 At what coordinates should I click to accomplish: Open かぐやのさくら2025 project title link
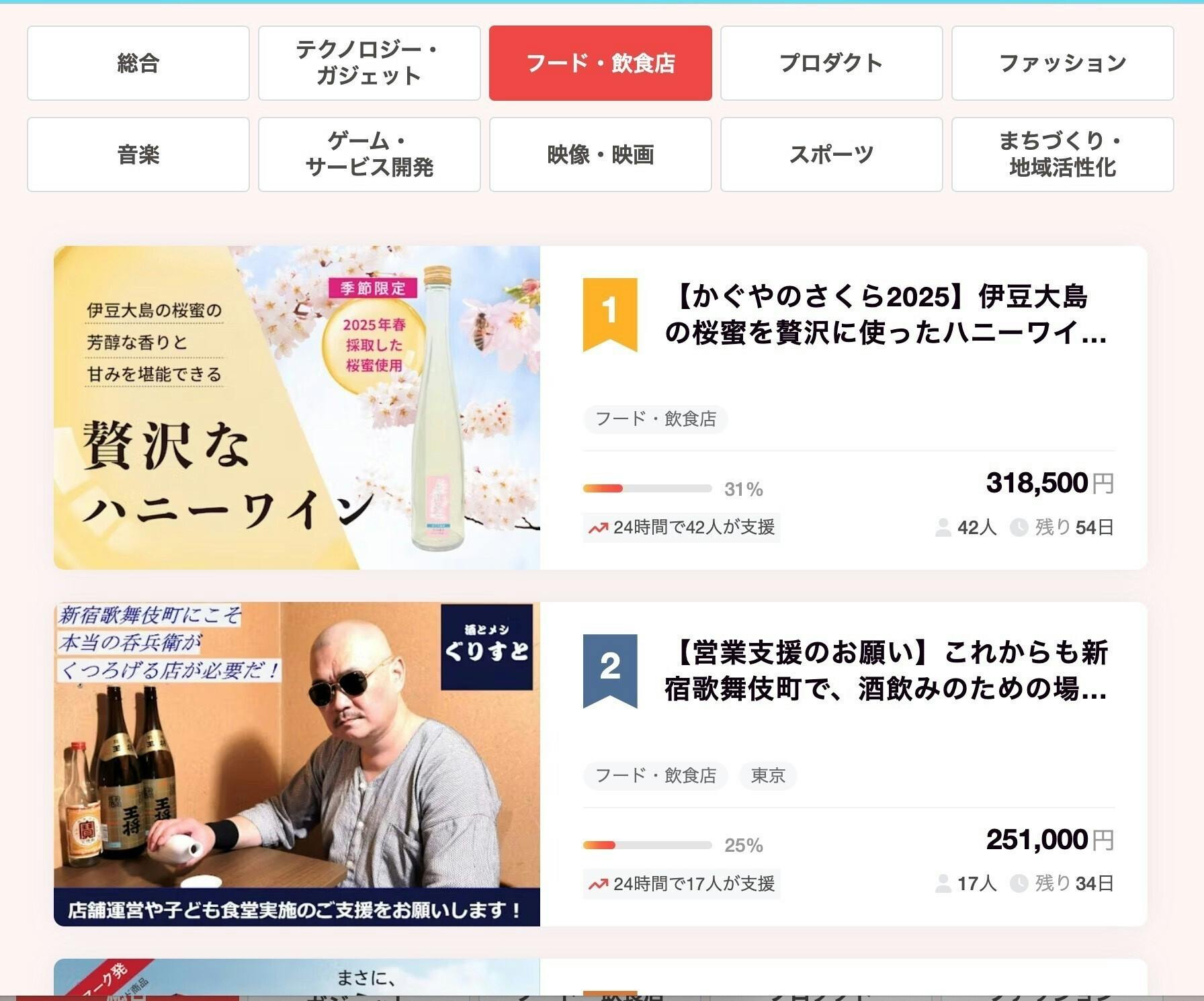coord(886,314)
